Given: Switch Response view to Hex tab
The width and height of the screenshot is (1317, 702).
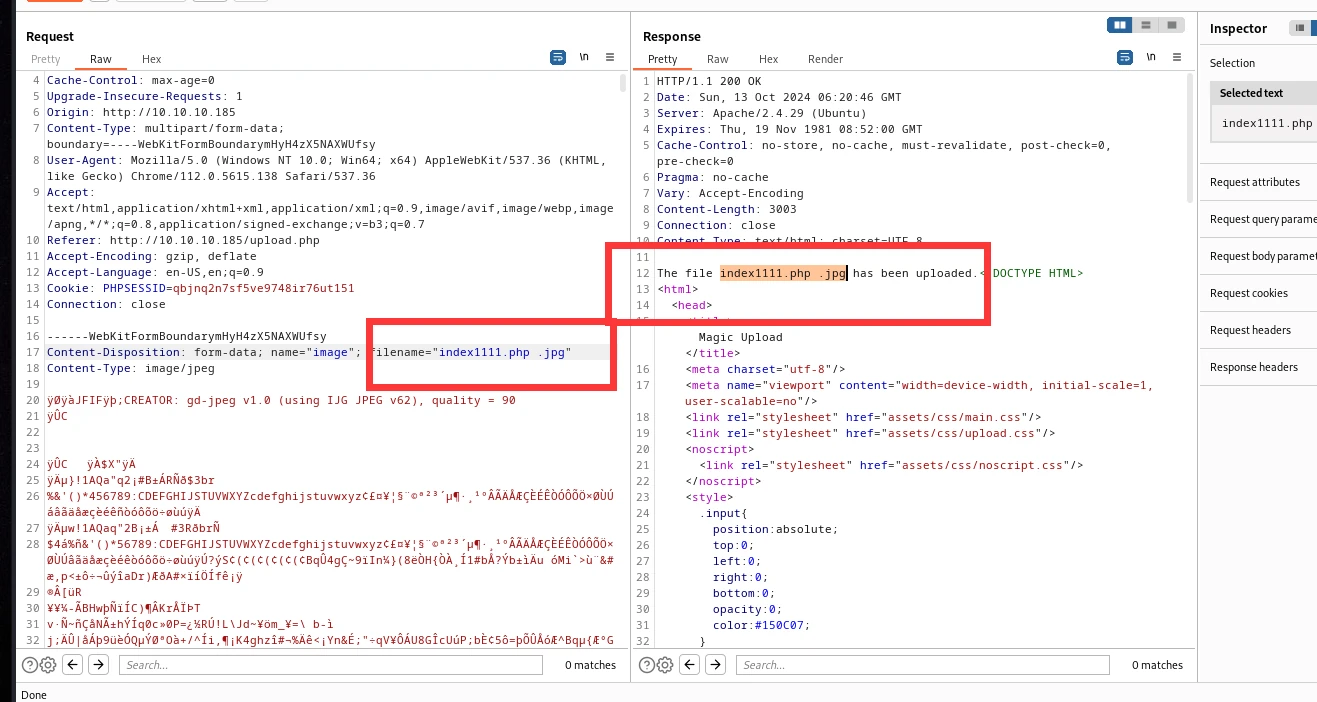Looking at the screenshot, I should tap(768, 59).
